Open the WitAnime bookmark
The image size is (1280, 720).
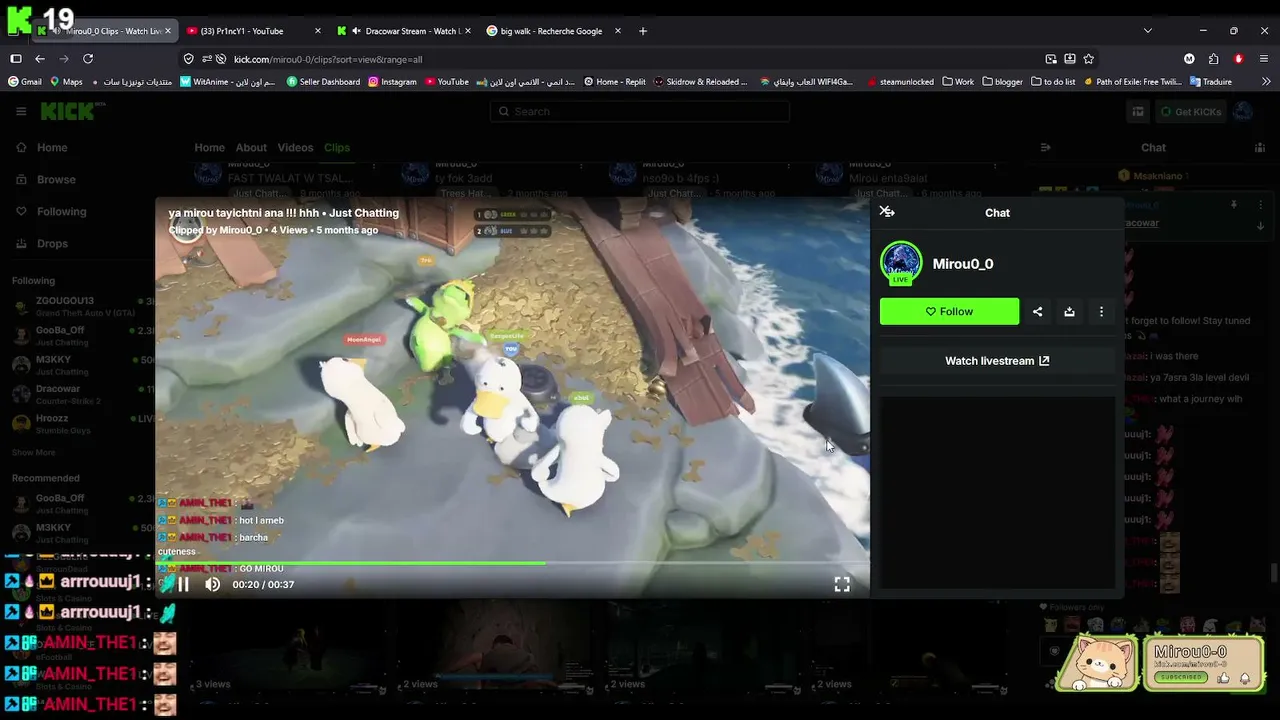[x=227, y=82]
